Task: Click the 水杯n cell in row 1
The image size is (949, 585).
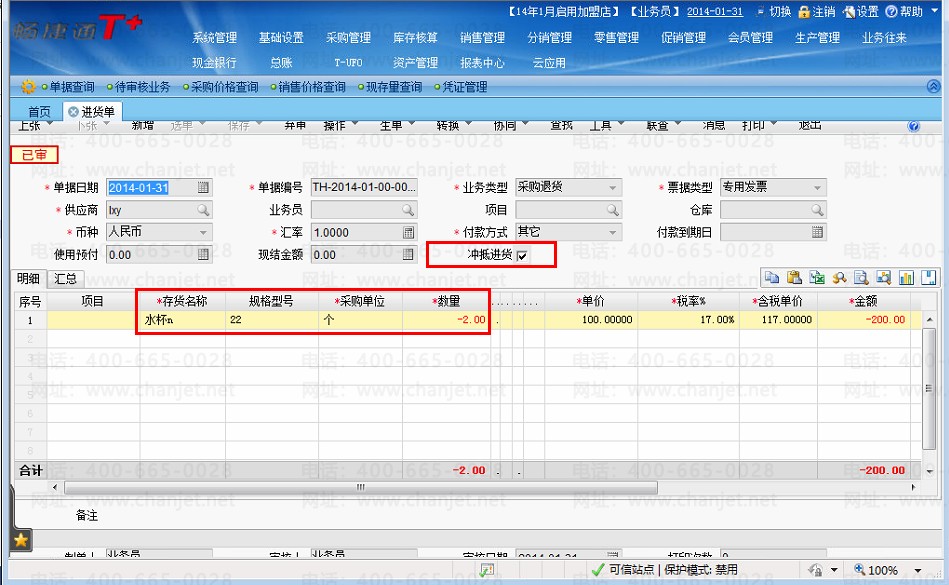Action: [183, 320]
